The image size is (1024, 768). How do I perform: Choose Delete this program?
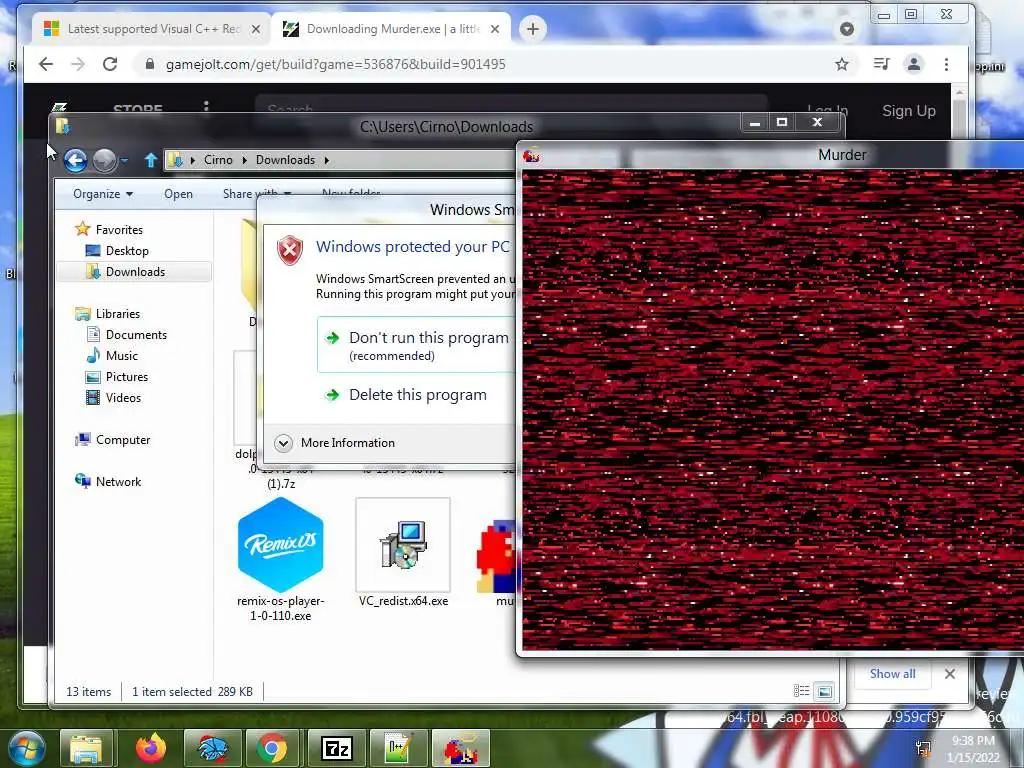418,394
